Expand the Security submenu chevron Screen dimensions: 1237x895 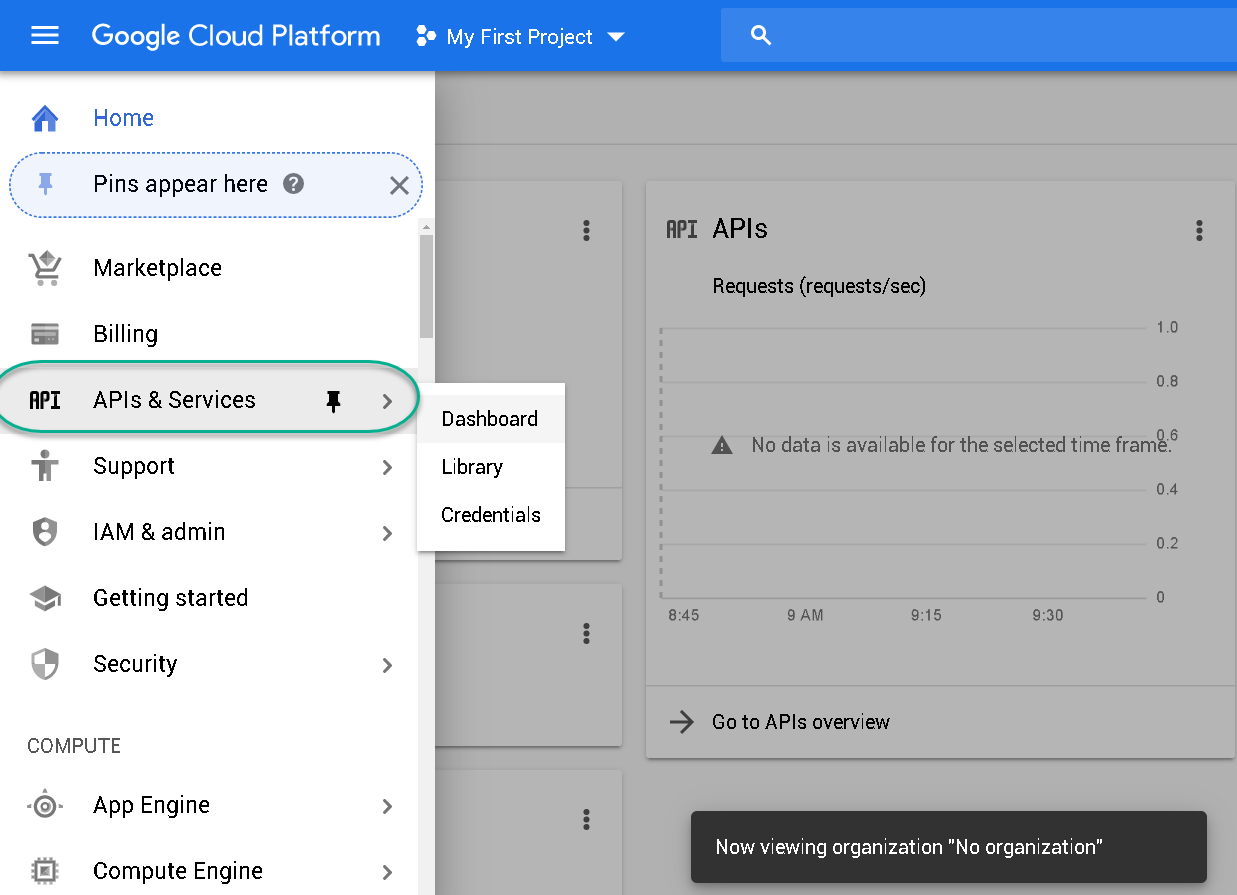tap(387, 665)
